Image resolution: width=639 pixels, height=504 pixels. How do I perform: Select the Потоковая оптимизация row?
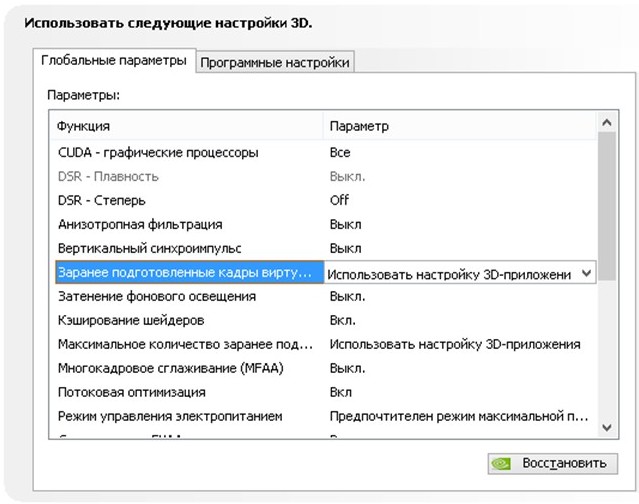(x=324, y=392)
